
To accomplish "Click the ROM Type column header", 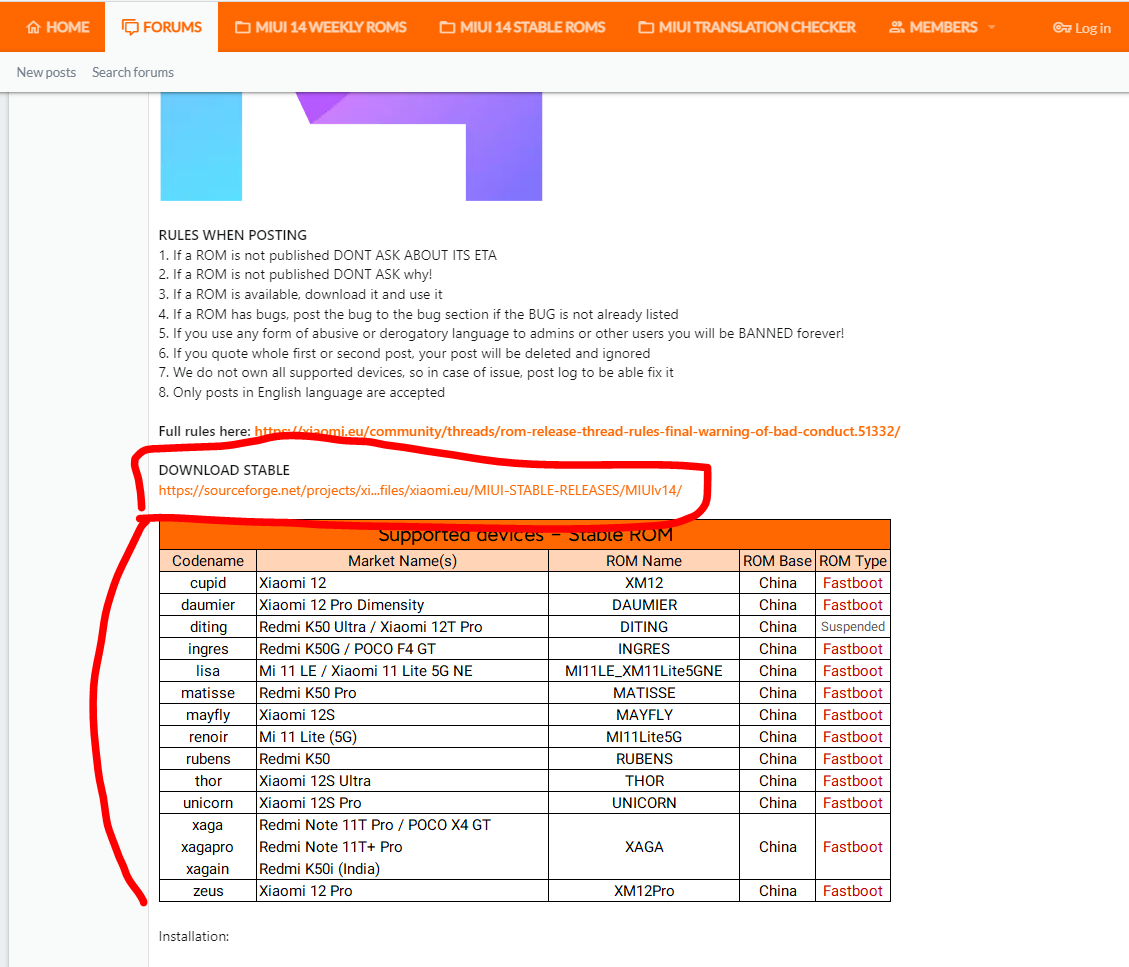I will click(853, 561).
